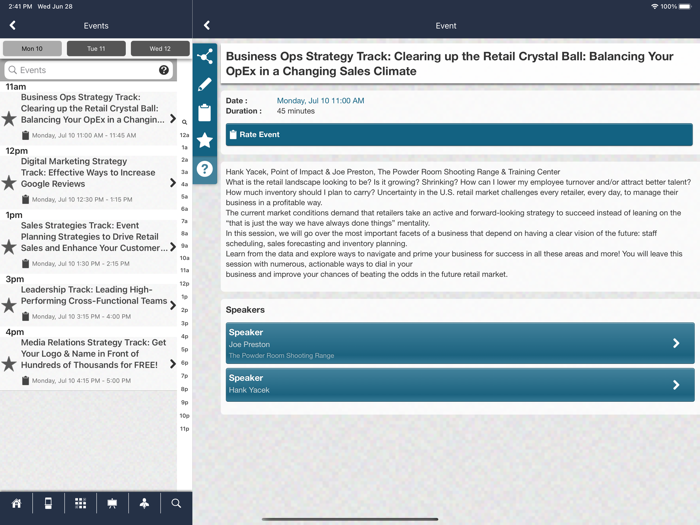
Task: Tap the Monday, Jul 10 11:00 AM date link
Action: pyautogui.click(x=321, y=100)
